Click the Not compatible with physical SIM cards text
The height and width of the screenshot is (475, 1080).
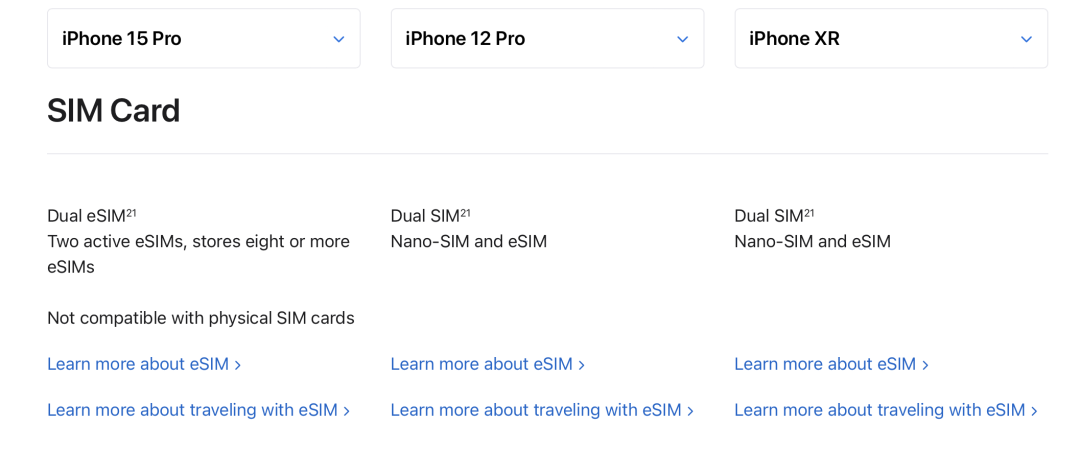coord(201,318)
